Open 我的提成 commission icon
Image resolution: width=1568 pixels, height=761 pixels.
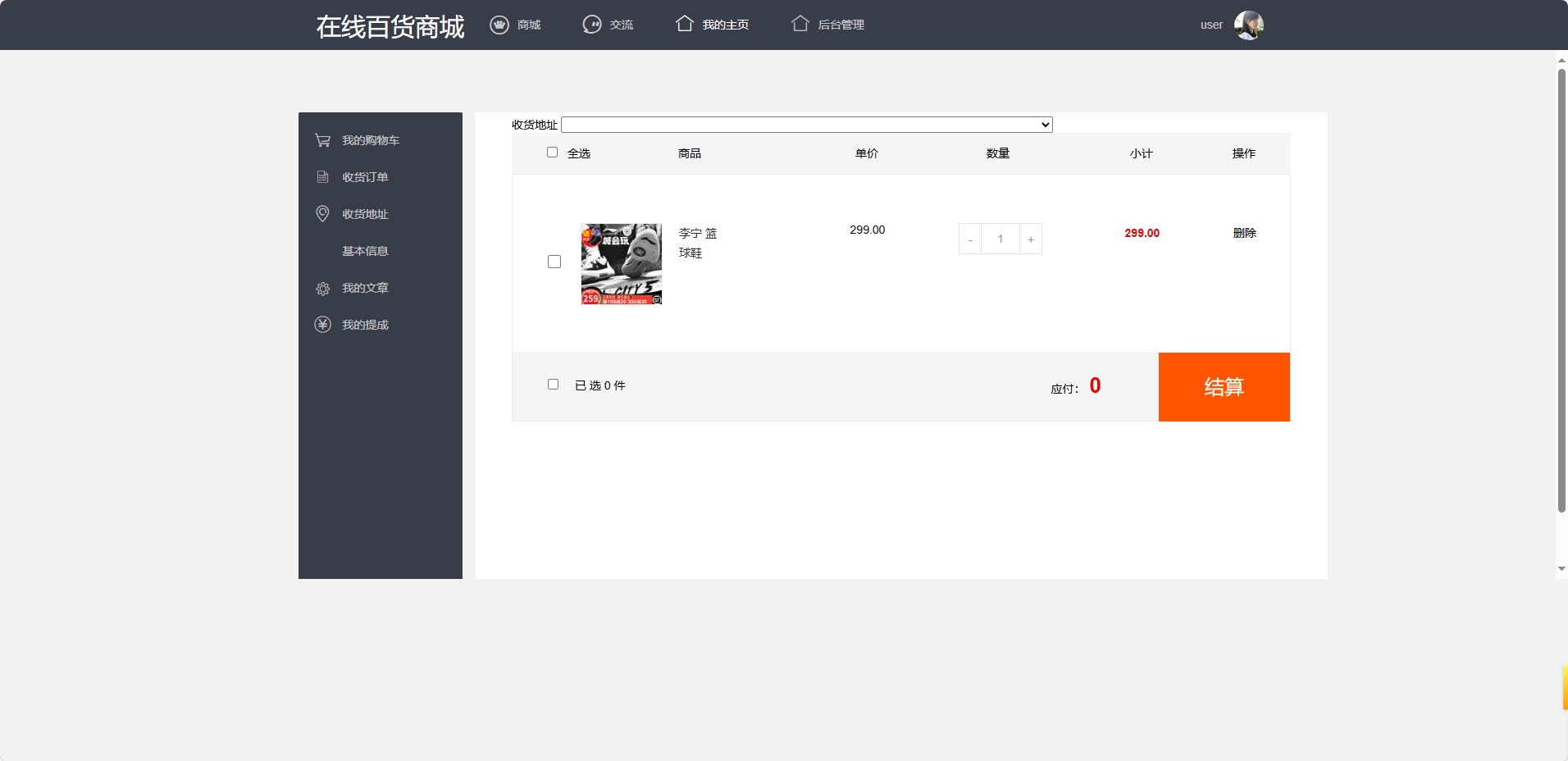click(x=321, y=324)
